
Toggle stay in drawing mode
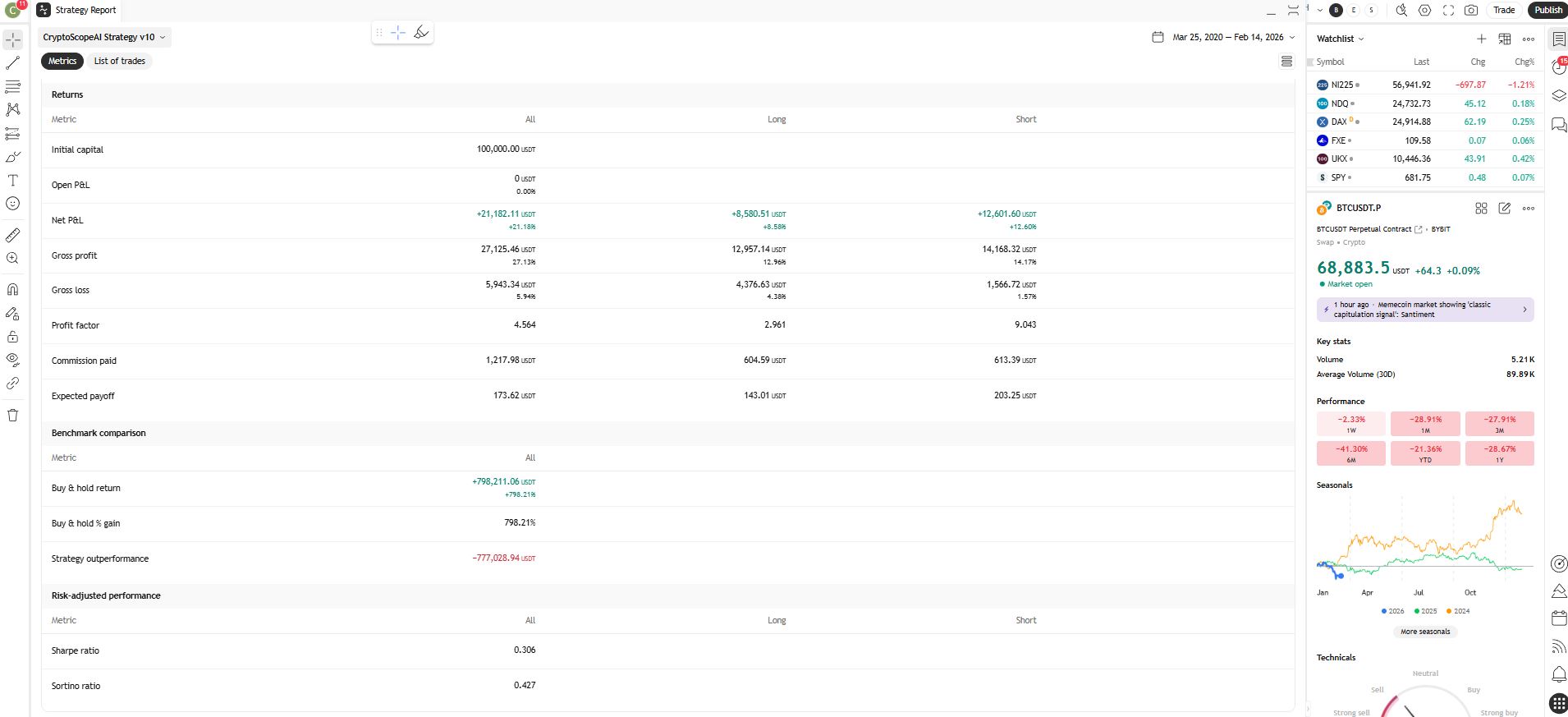13,313
